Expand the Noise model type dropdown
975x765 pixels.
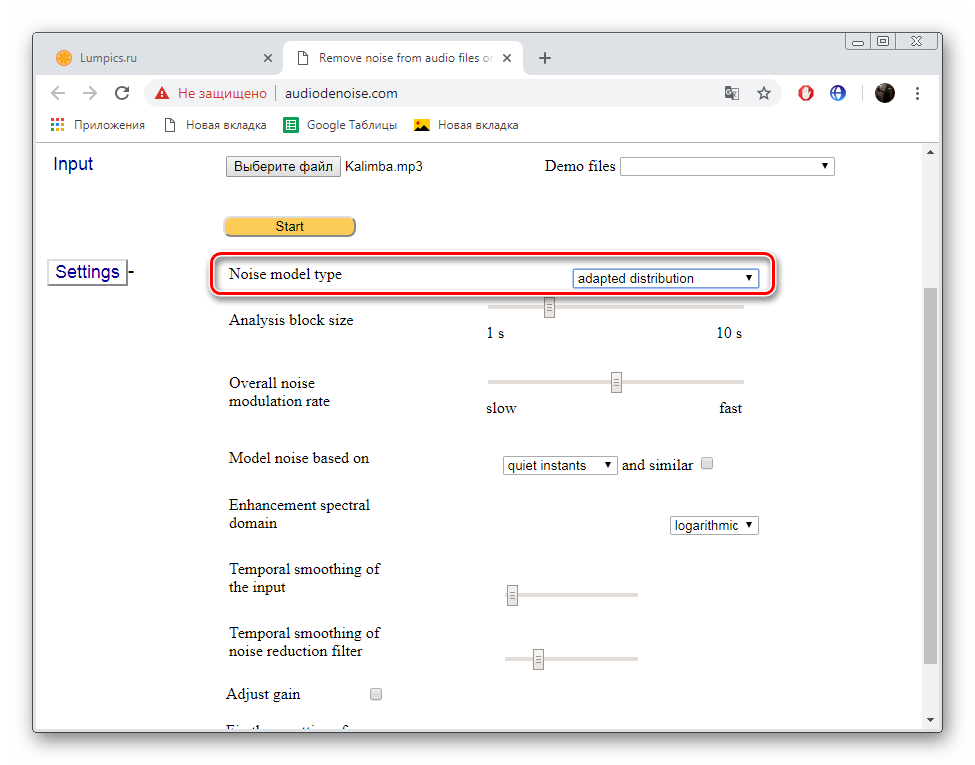click(665, 279)
